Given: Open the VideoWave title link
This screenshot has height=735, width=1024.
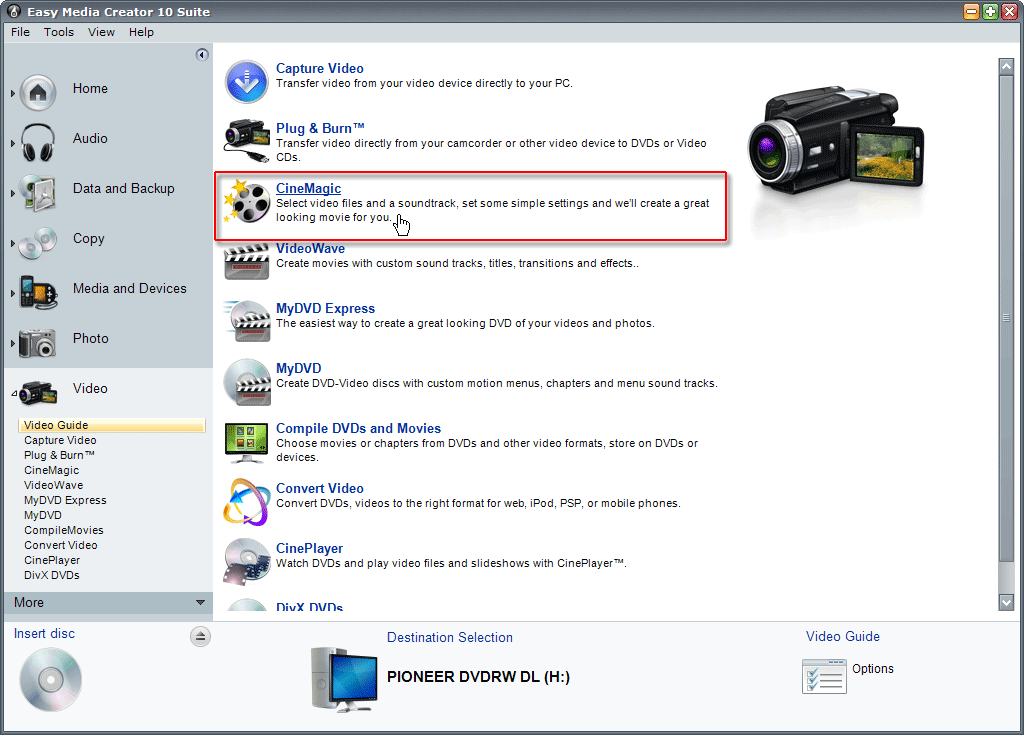Looking at the screenshot, I should tap(310, 248).
